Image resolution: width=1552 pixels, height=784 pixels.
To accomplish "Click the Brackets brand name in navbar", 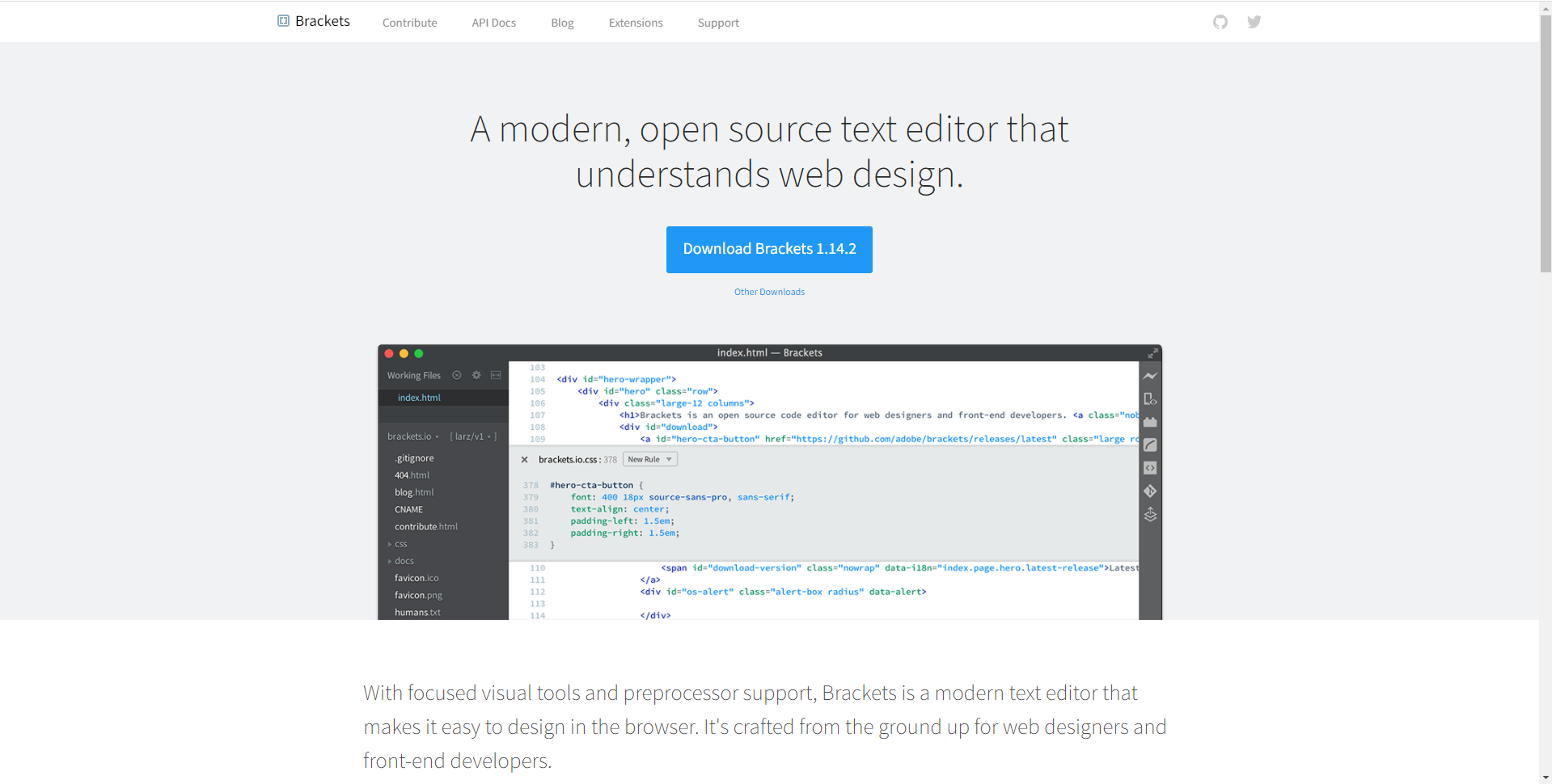I will click(323, 21).
